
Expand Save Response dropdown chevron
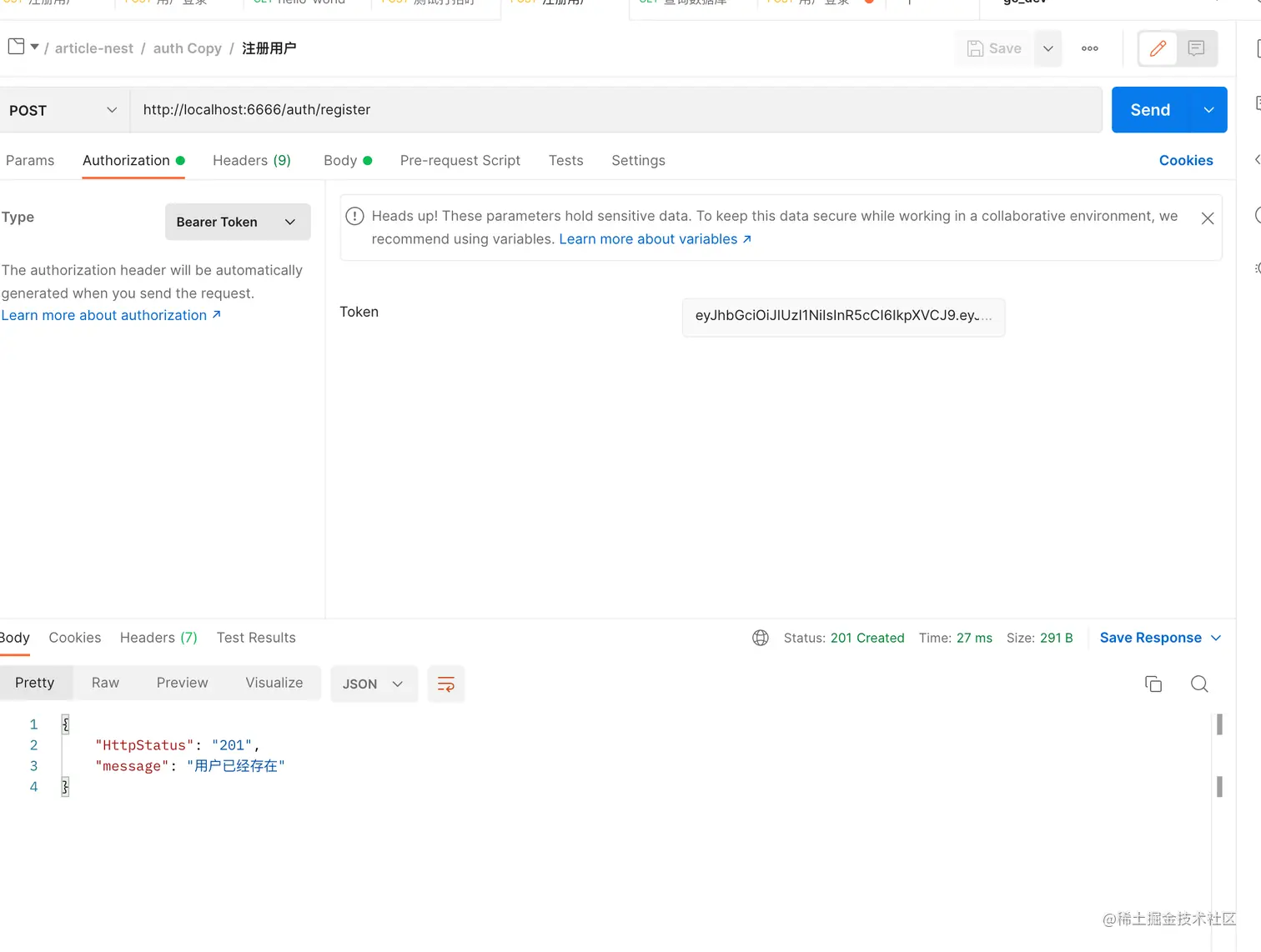click(1216, 638)
